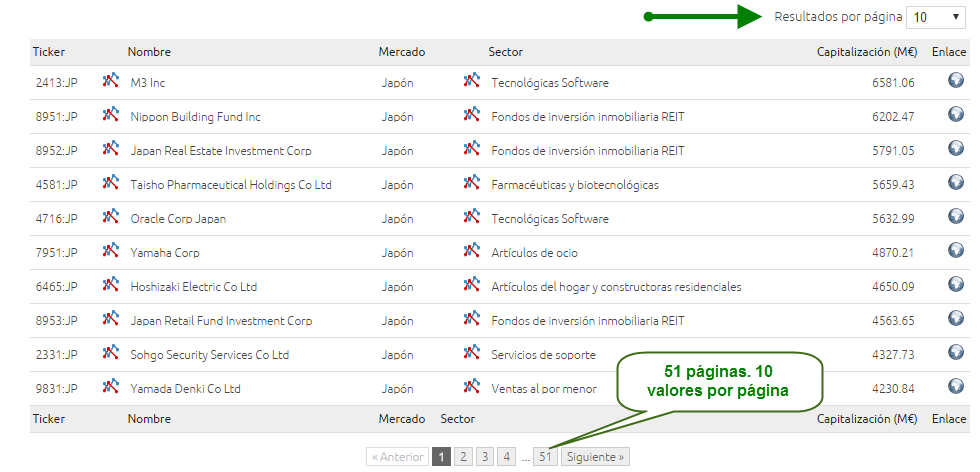The image size is (980, 472).
Task: Click the M3 Inc company name
Action: coord(148,83)
